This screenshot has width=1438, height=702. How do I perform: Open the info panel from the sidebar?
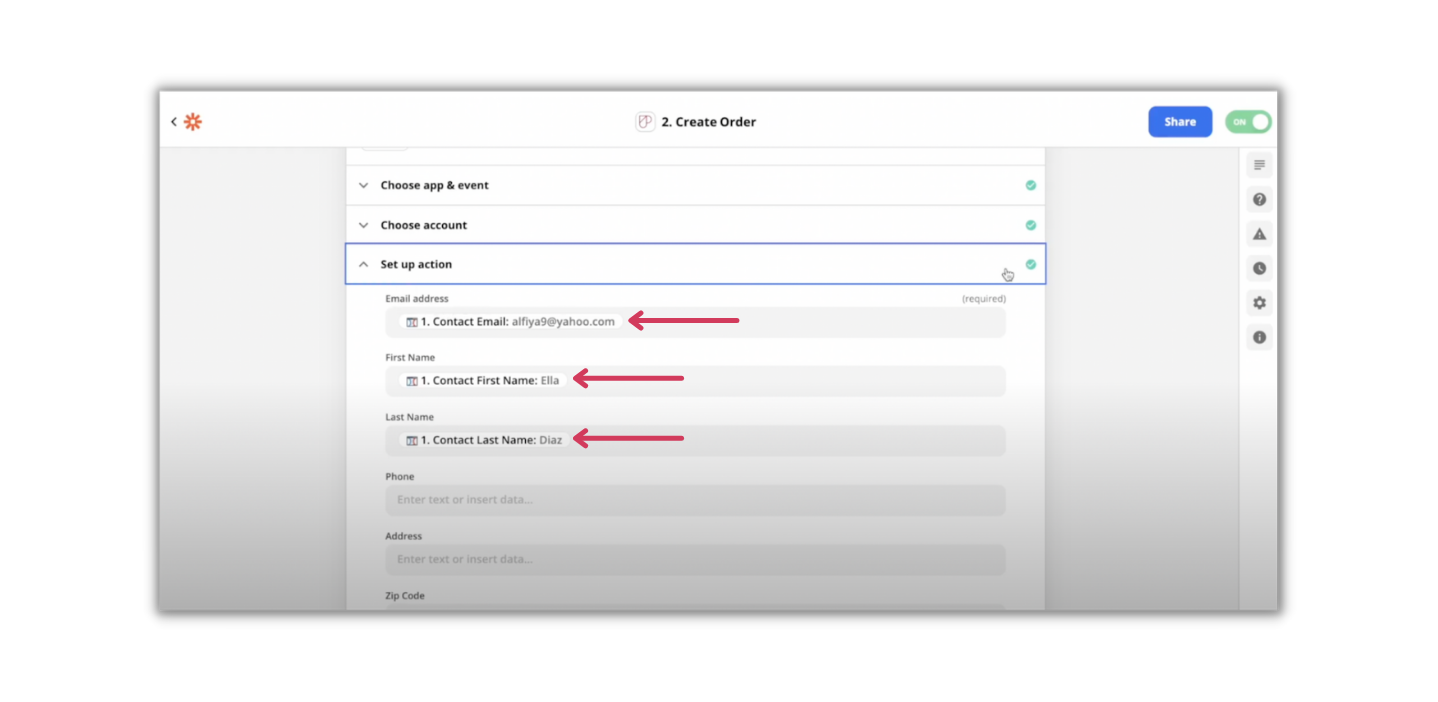[x=1258, y=337]
